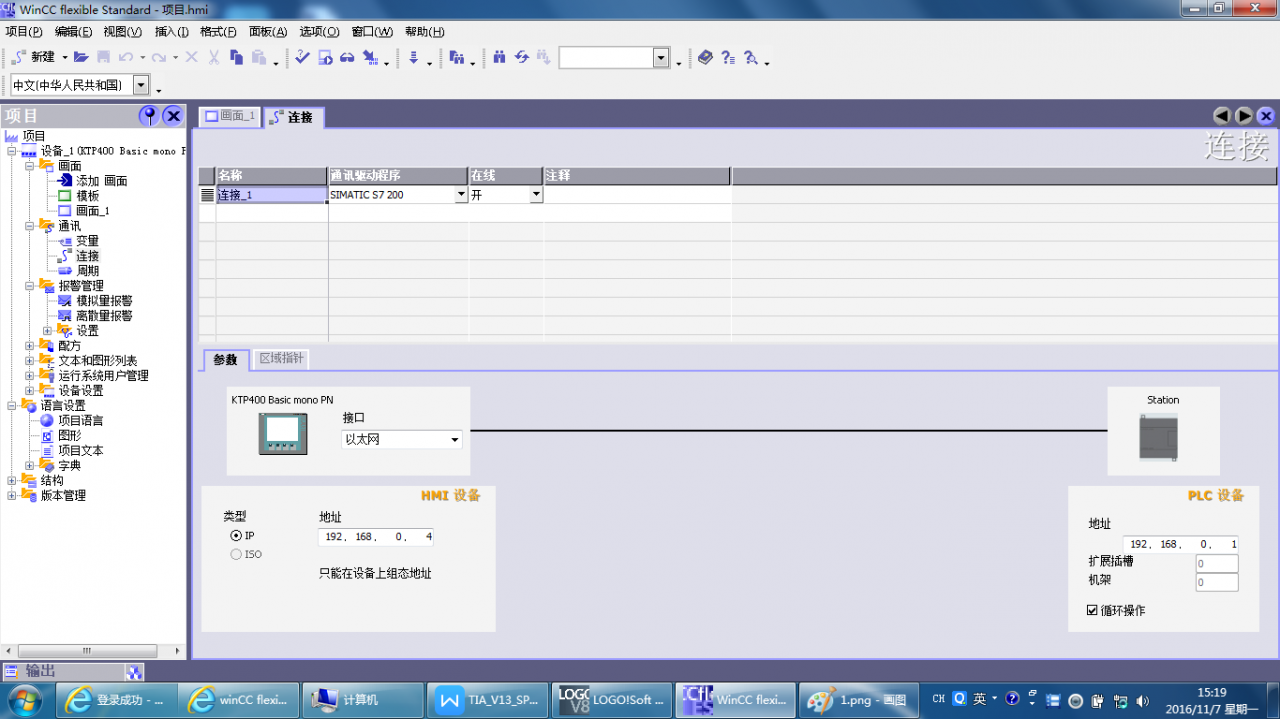Click the redo arrow icon
Image resolution: width=1280 pixels, height=719 pixels.
pos(159,58)
